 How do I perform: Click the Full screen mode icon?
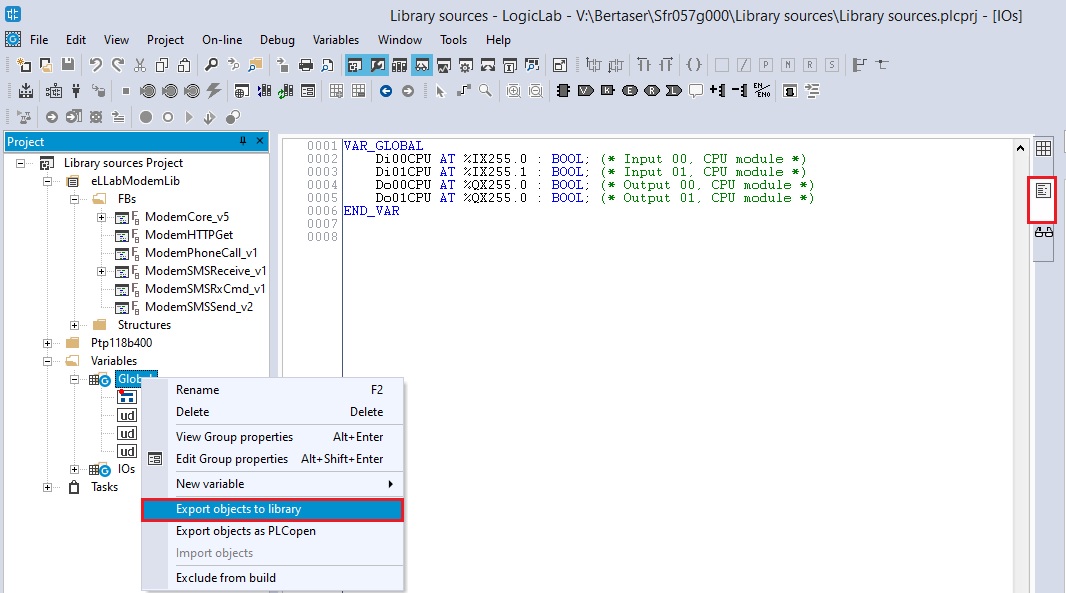pos(560,65)
